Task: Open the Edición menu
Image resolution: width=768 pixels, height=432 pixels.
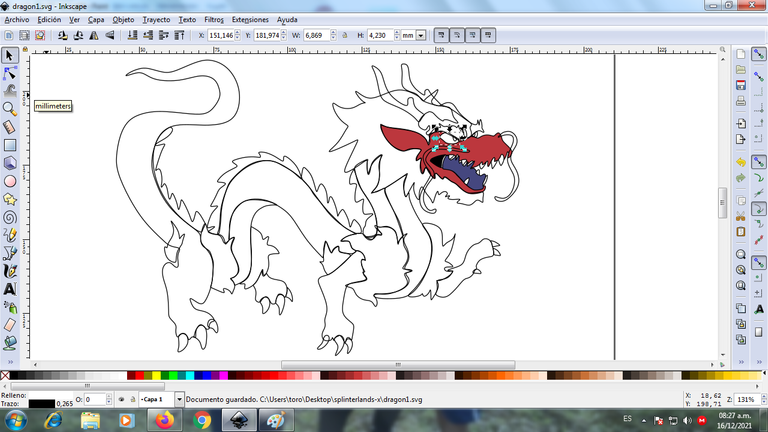Action: [49, 20]
